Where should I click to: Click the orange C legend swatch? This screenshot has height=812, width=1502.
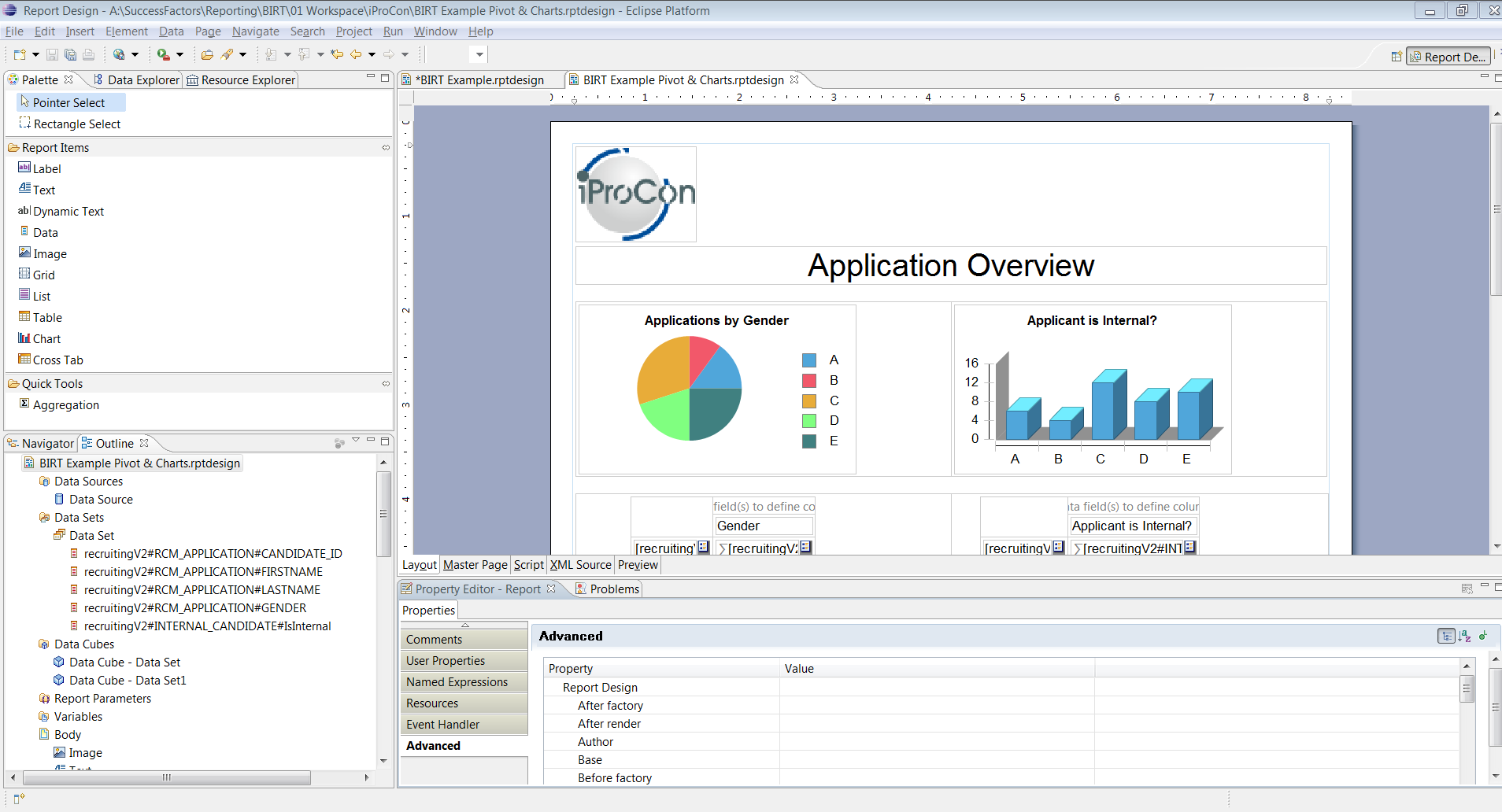(809, 400)
